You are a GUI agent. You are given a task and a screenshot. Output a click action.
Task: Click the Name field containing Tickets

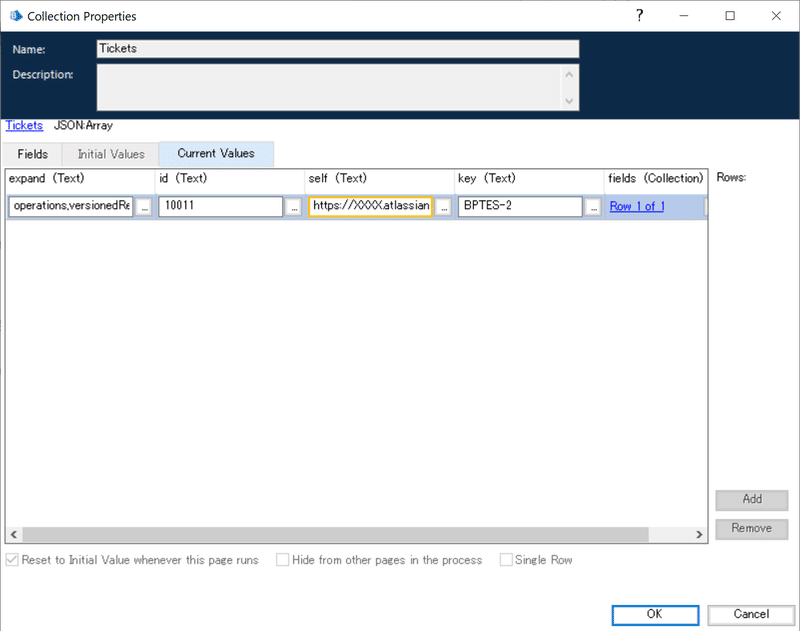(338, 48)
